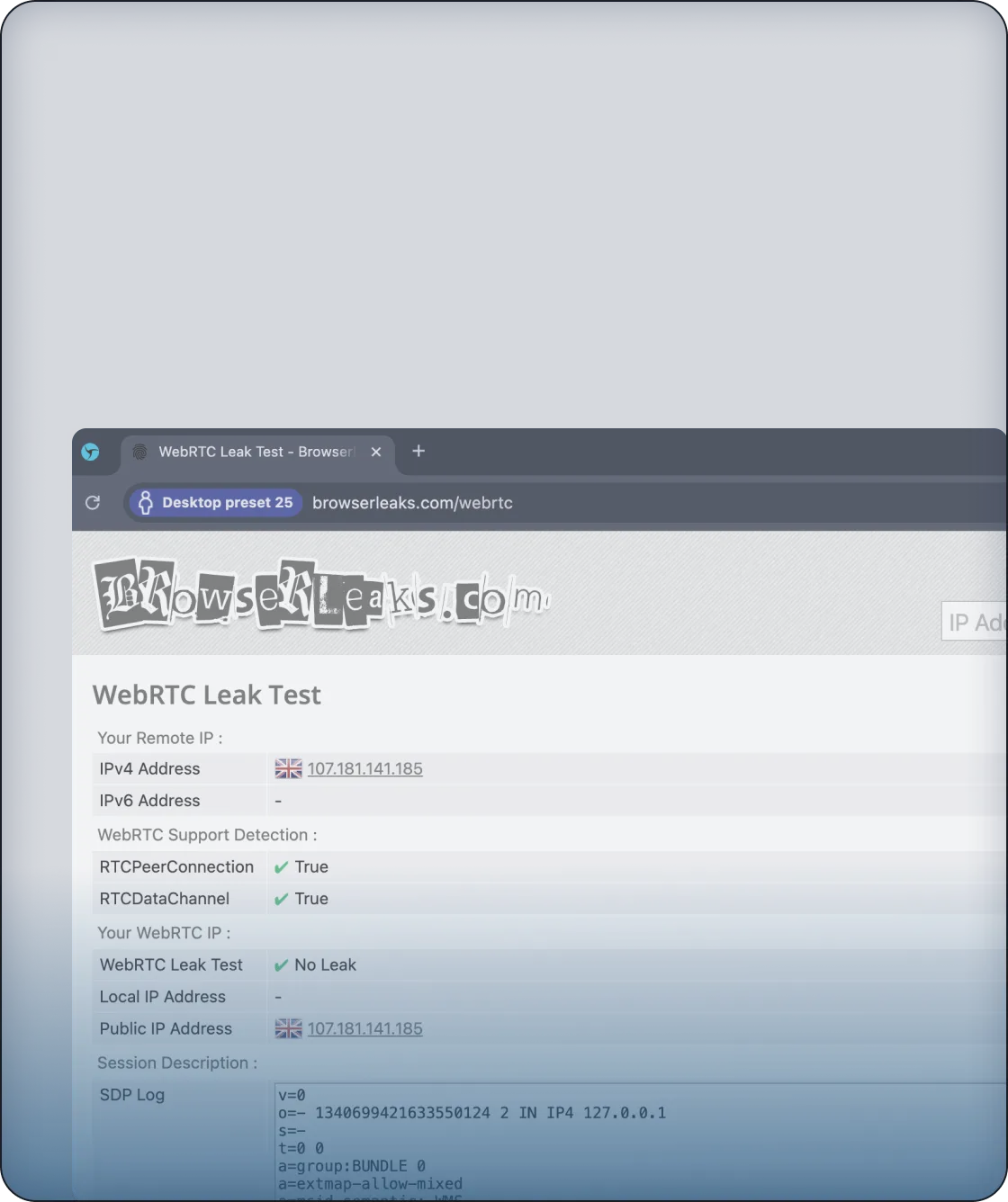This screenshot has height=1202, width=1008.
Task: Click inside the SDP Log text box
Action: [x=640, y=1141]
